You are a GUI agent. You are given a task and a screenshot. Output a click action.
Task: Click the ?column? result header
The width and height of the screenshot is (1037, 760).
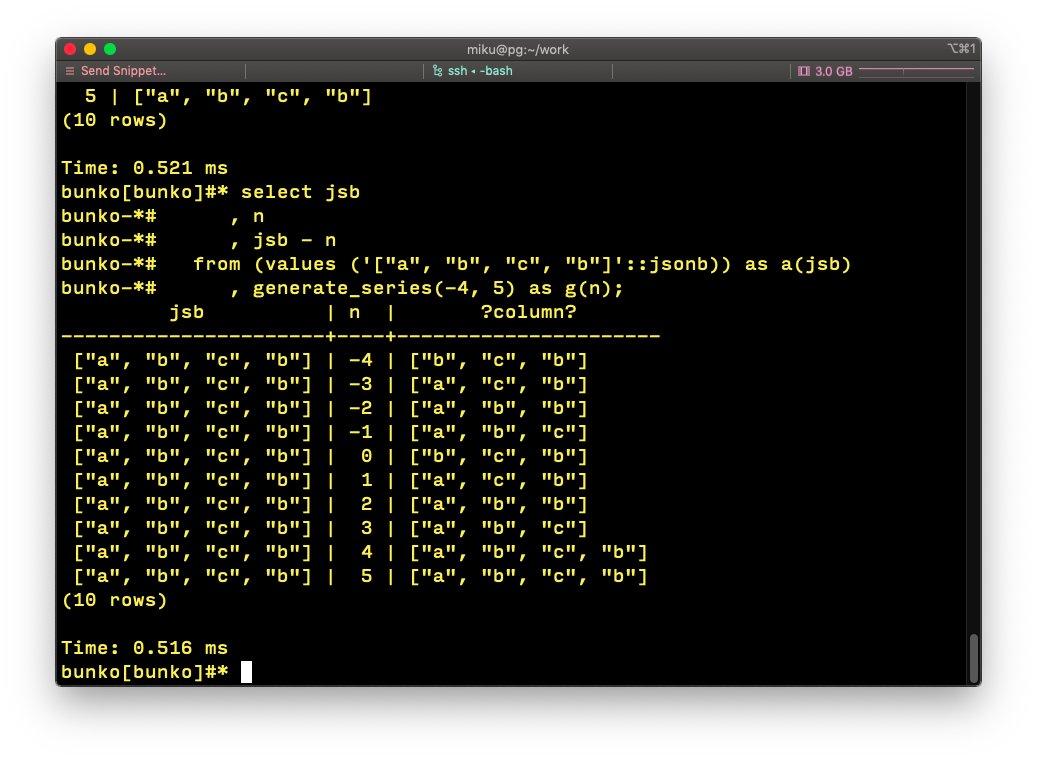(528, 312)
